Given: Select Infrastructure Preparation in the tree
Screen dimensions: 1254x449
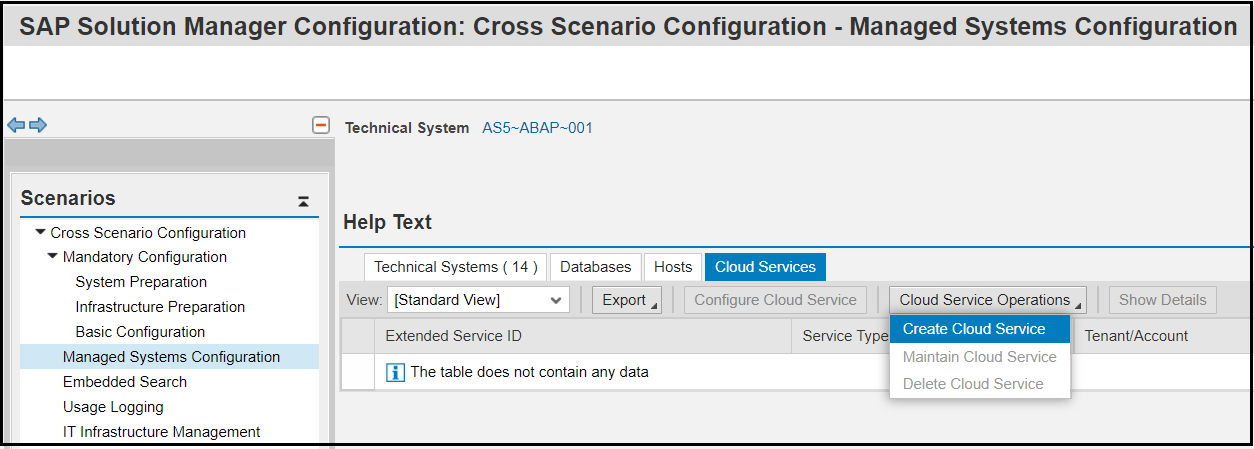Looking at the screenshot, I should click(x=160, y=307).
